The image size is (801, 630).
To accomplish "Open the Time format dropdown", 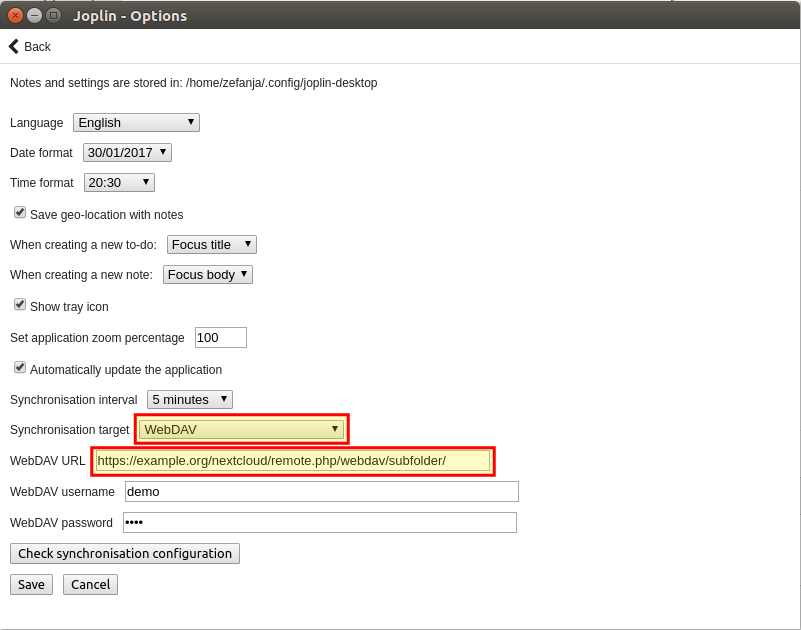I will coord(119,183).
